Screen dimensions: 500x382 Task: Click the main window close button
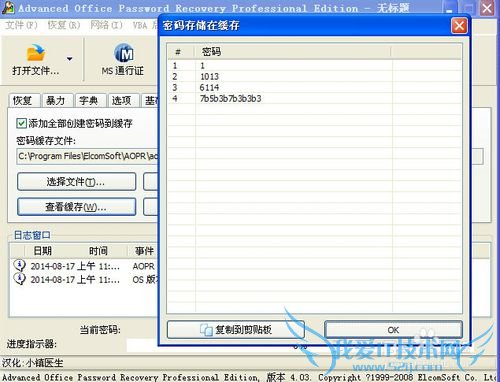coord(487,8)
